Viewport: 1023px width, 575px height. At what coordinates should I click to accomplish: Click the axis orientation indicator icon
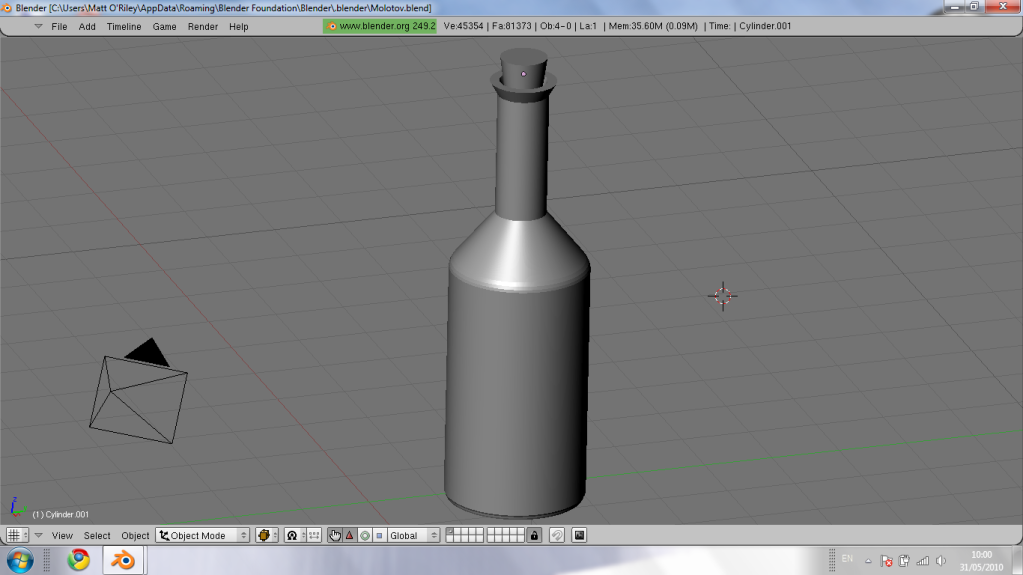click(16, 507)
